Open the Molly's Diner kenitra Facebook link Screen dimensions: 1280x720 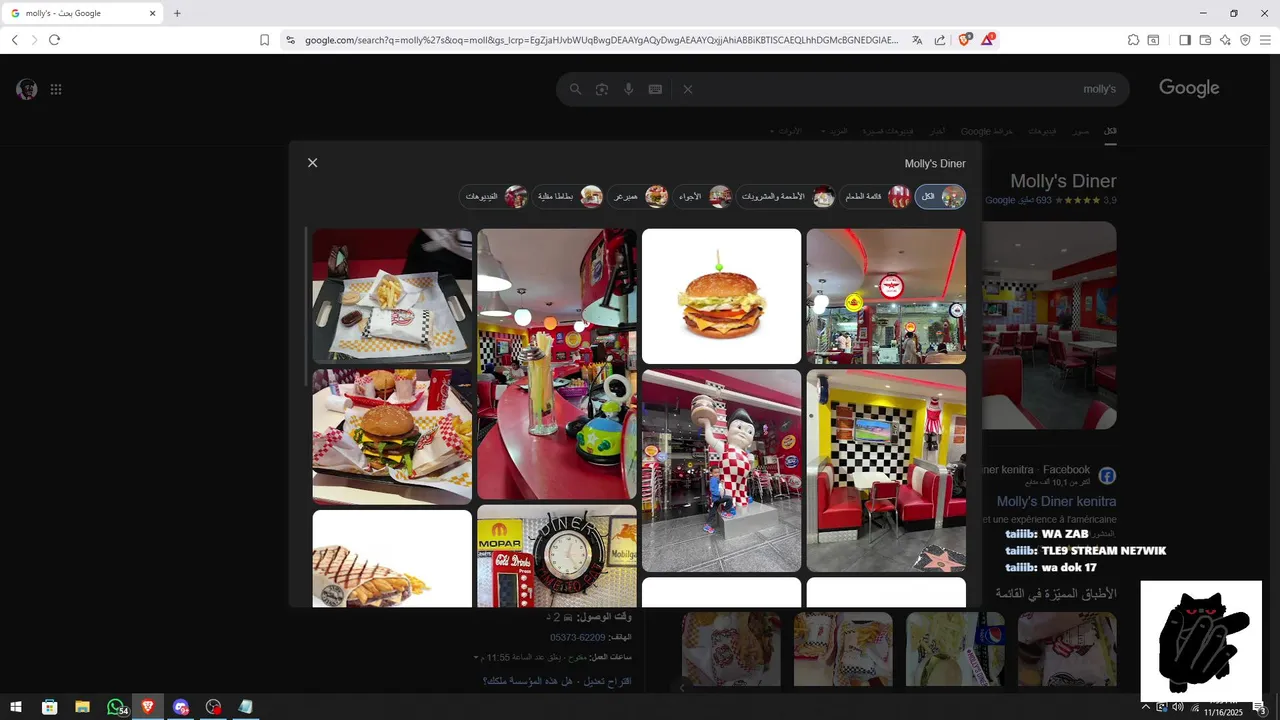[x=1056, y=501]
